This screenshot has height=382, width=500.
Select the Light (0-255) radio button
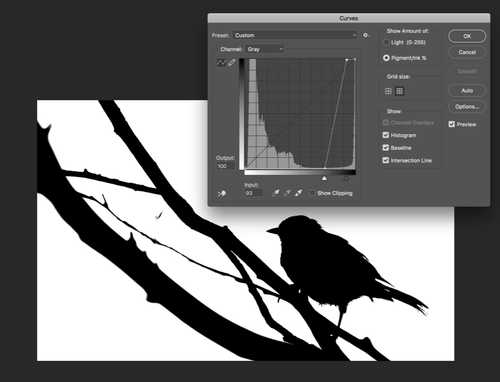click(386, 43)
